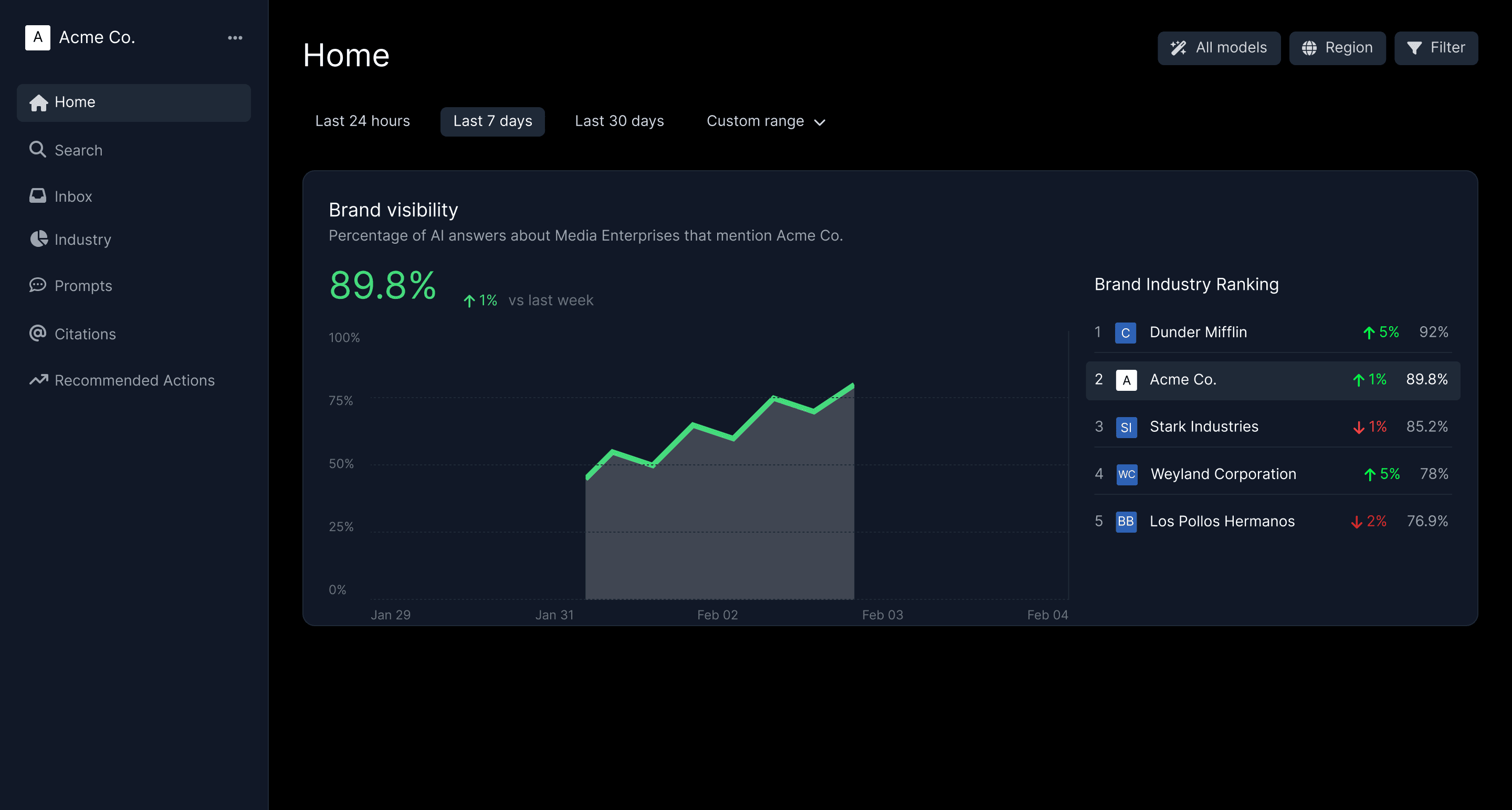Select the Last 7 days tab
Viewport: 1512px width, 810px height.
[492, 121]
